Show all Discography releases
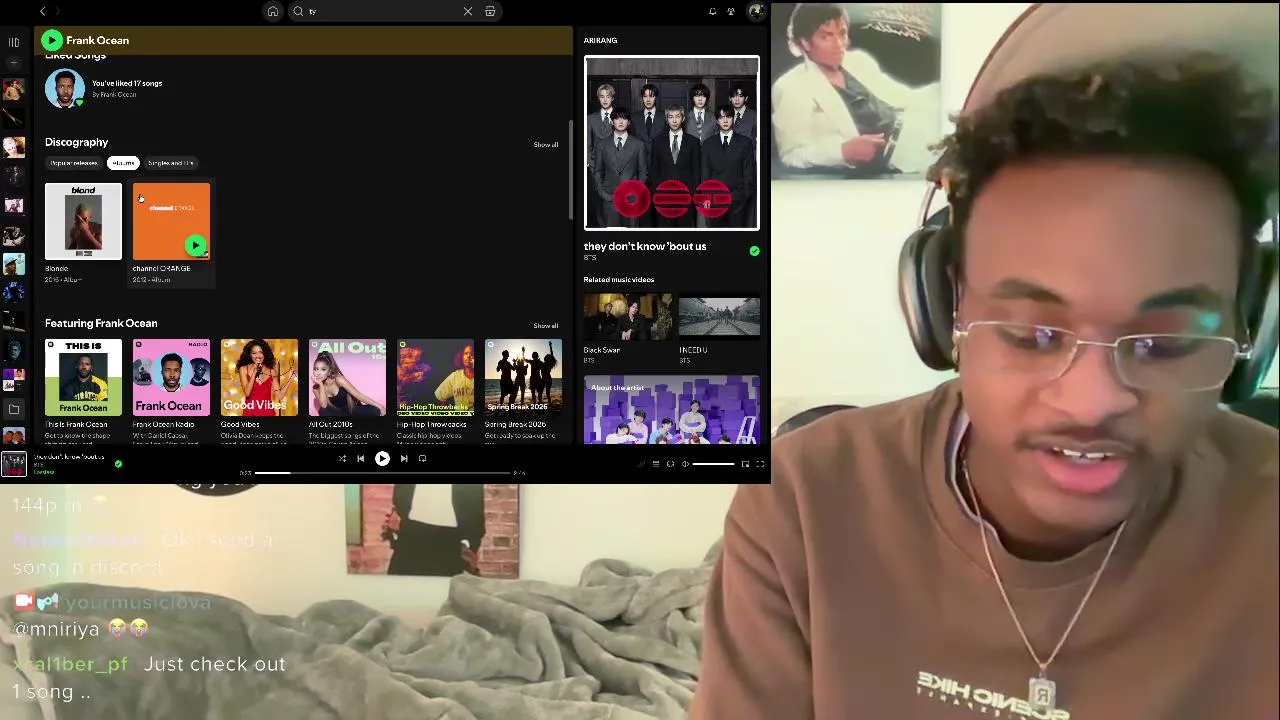The image size is (1280, 720). [545, 144]
